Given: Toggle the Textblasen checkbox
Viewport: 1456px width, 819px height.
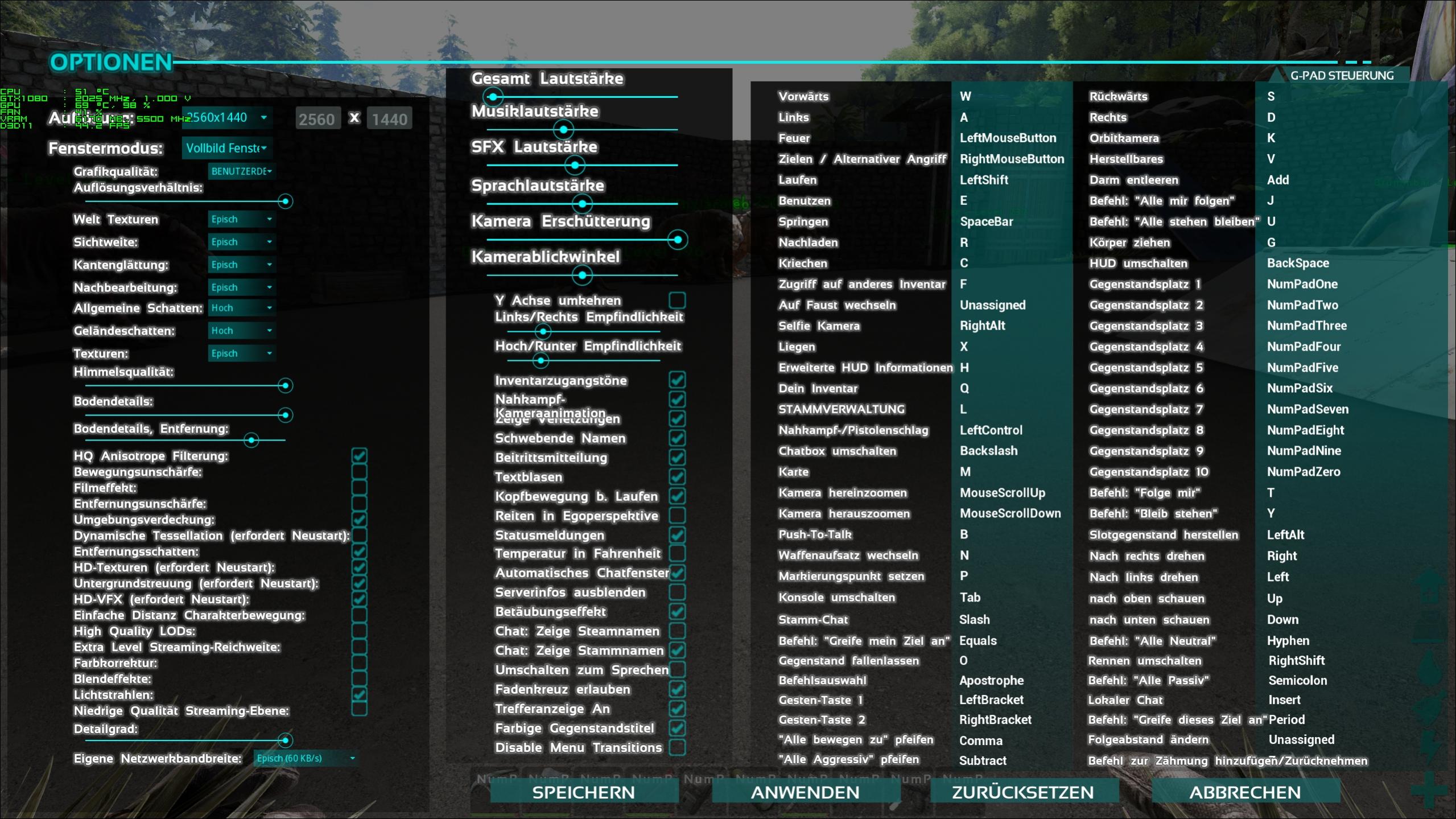Looking at the screenshot, I should point(677,476).
